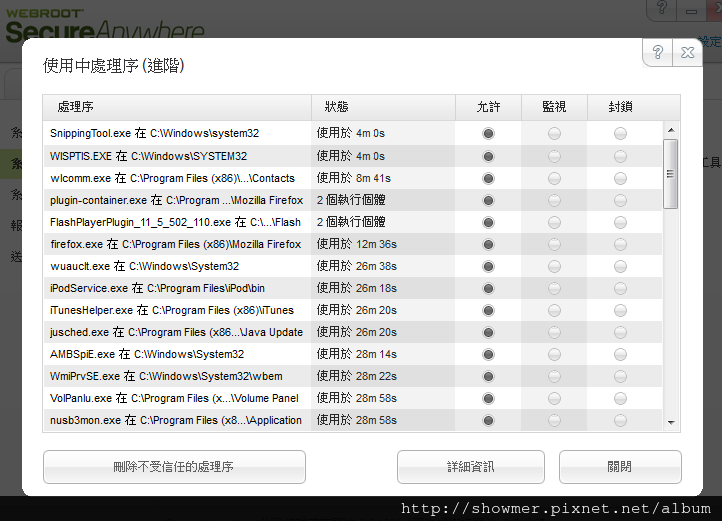
Task: Set iTunesHelper.exe to Block
Action: pos(620,310)
